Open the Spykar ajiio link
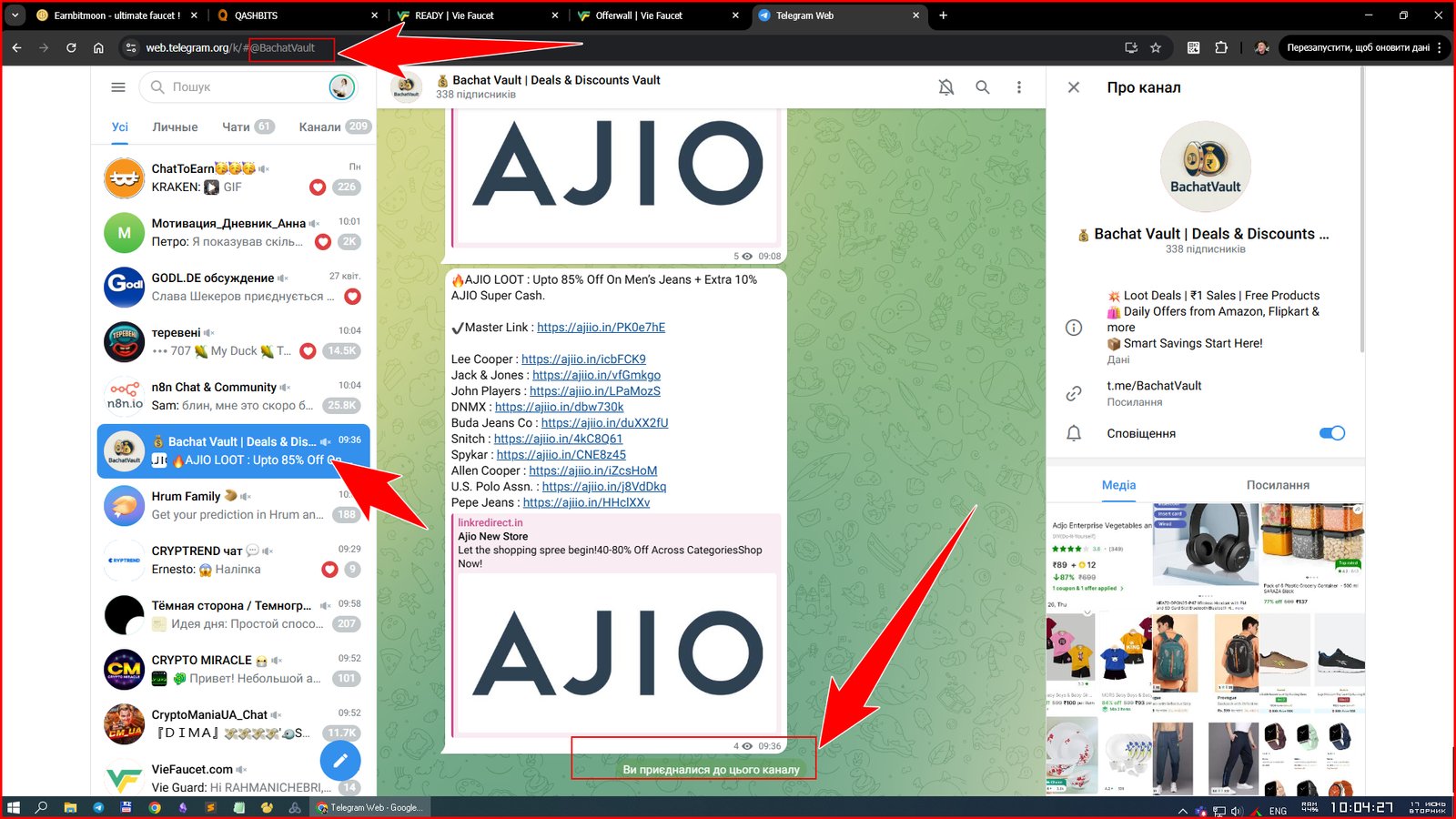 (561, 455)
